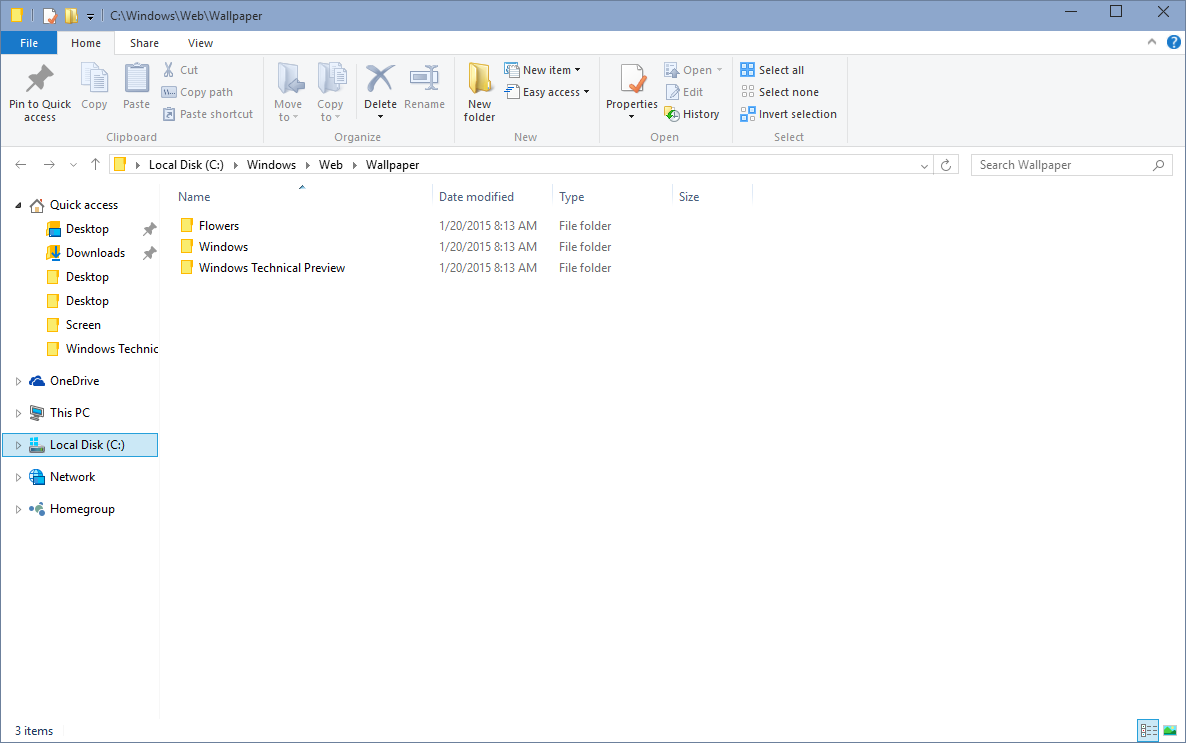This screenshot has width=1186, height=743.
Task: Create a New folder using the ribbon icon
Action: (479, 90)
